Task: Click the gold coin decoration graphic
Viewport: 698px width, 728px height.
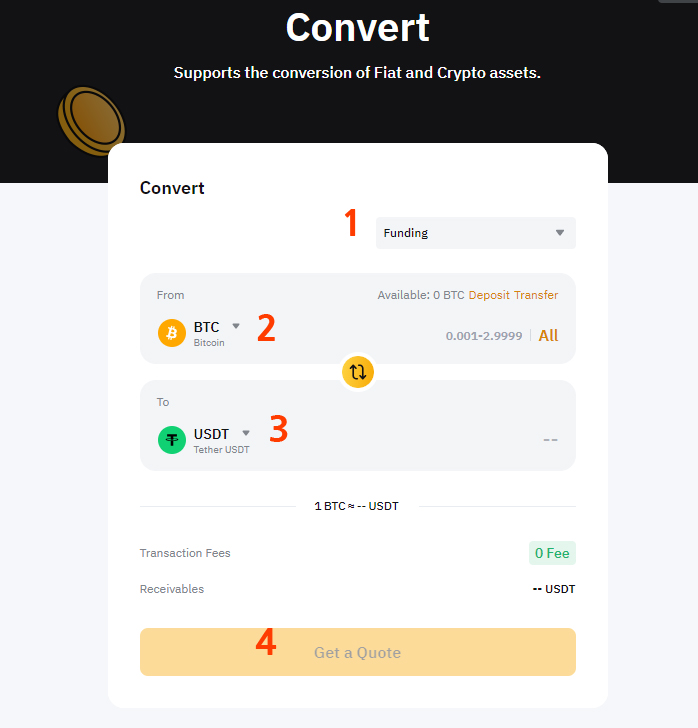Action: pos(91,121)
